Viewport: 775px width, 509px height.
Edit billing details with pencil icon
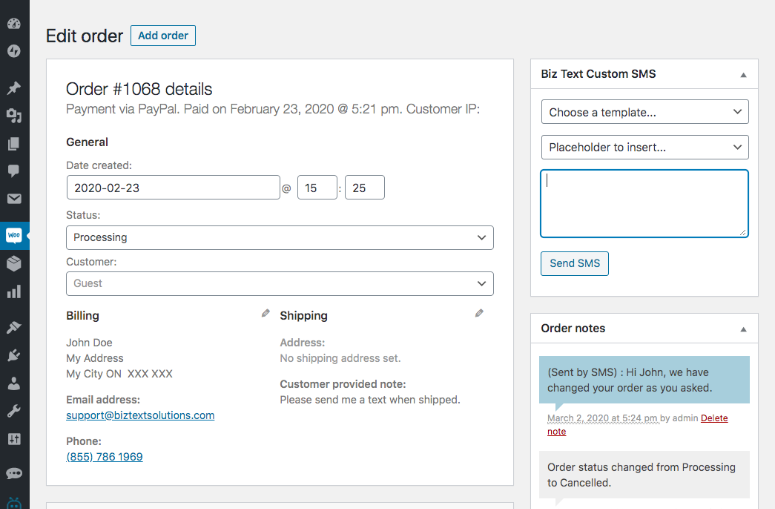point(265,313)
